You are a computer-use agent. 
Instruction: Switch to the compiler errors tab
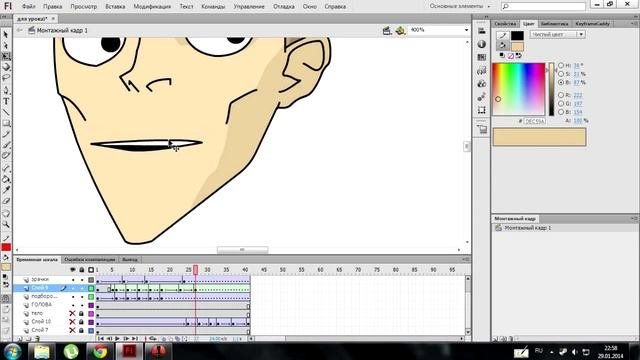click(x=90, y=260)
